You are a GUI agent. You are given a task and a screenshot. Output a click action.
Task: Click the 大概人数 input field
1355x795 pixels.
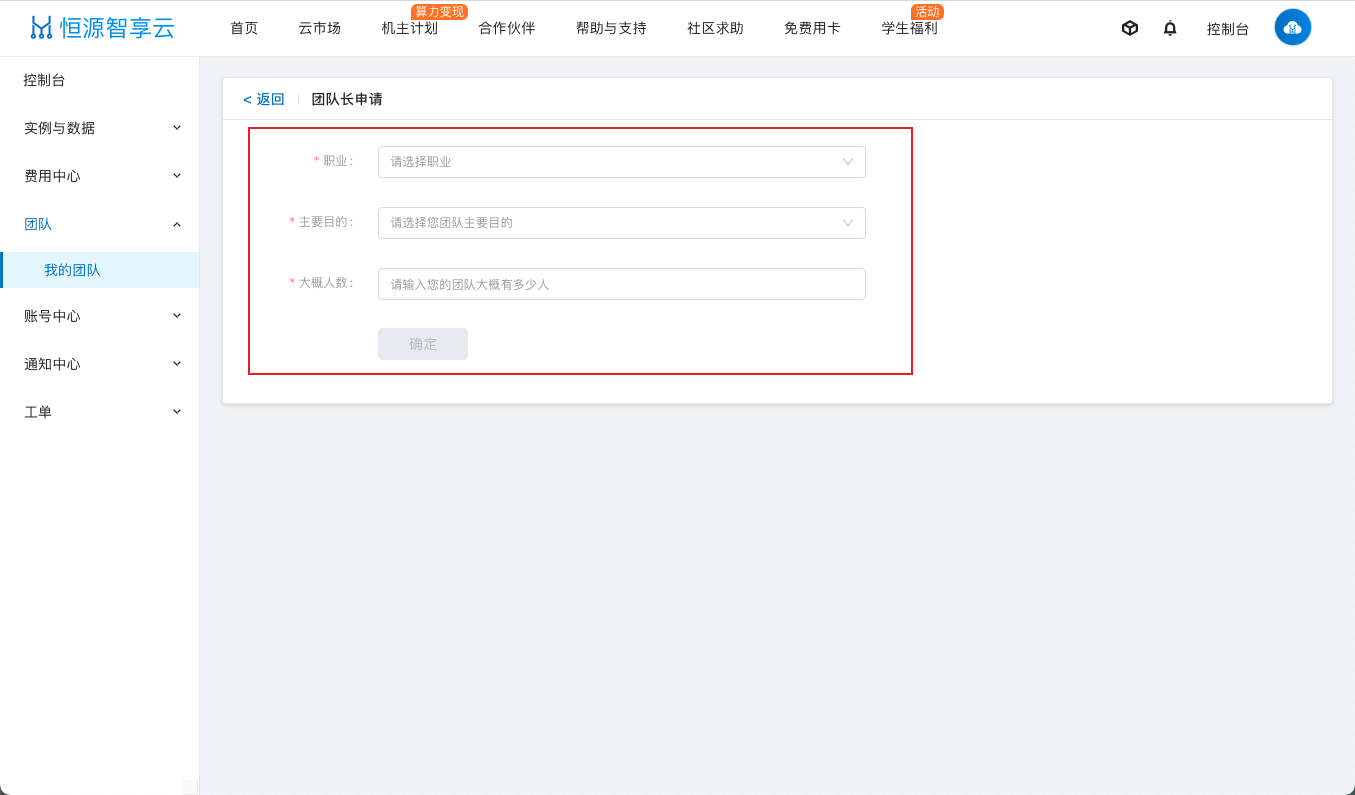pyautogui.click(x=622, y=284)
